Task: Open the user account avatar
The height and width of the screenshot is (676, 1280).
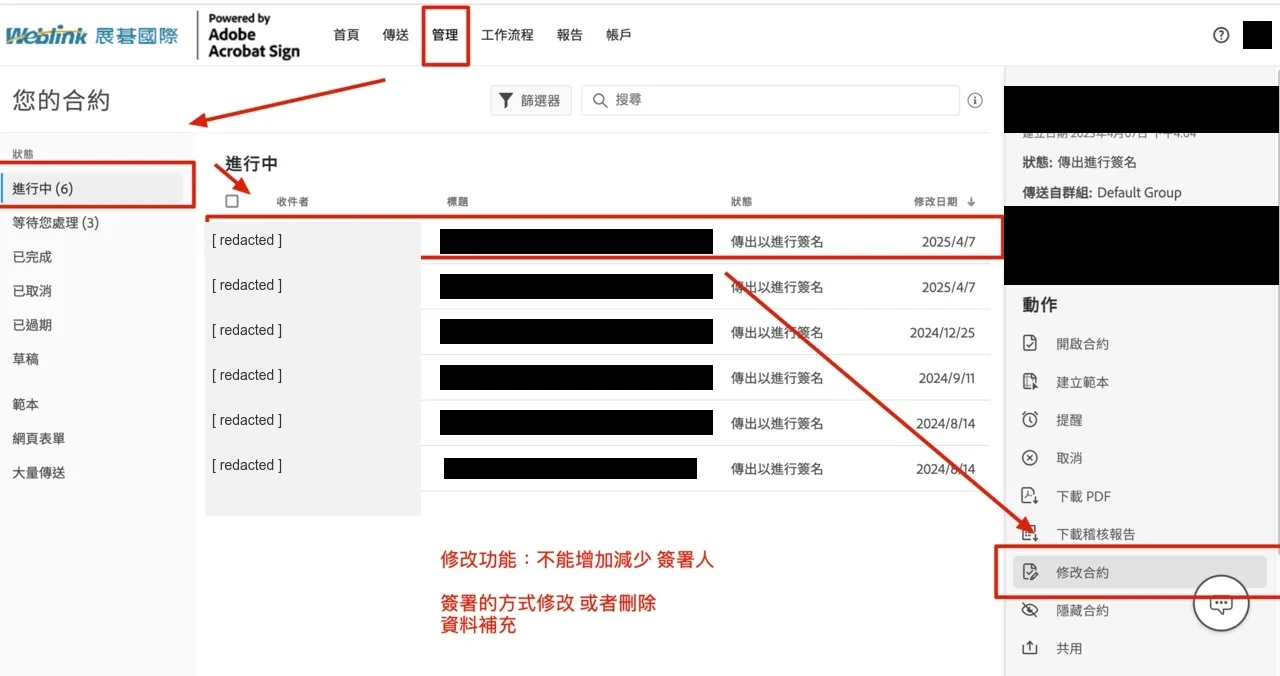Action: coord(1257,35)
